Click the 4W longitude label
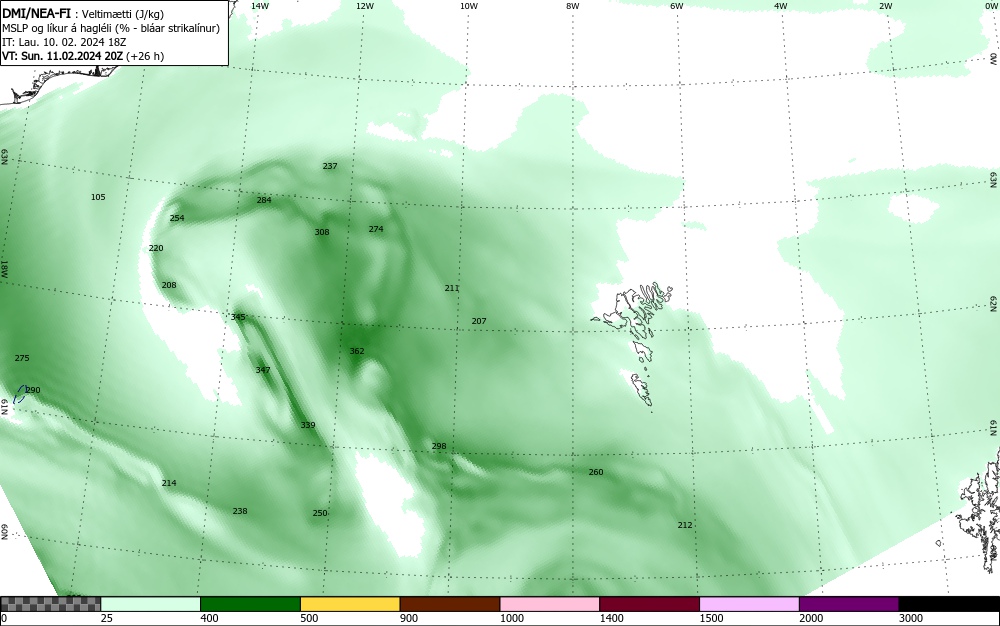The height and width of the screenshot is (626, 1000). click(781, 6)
